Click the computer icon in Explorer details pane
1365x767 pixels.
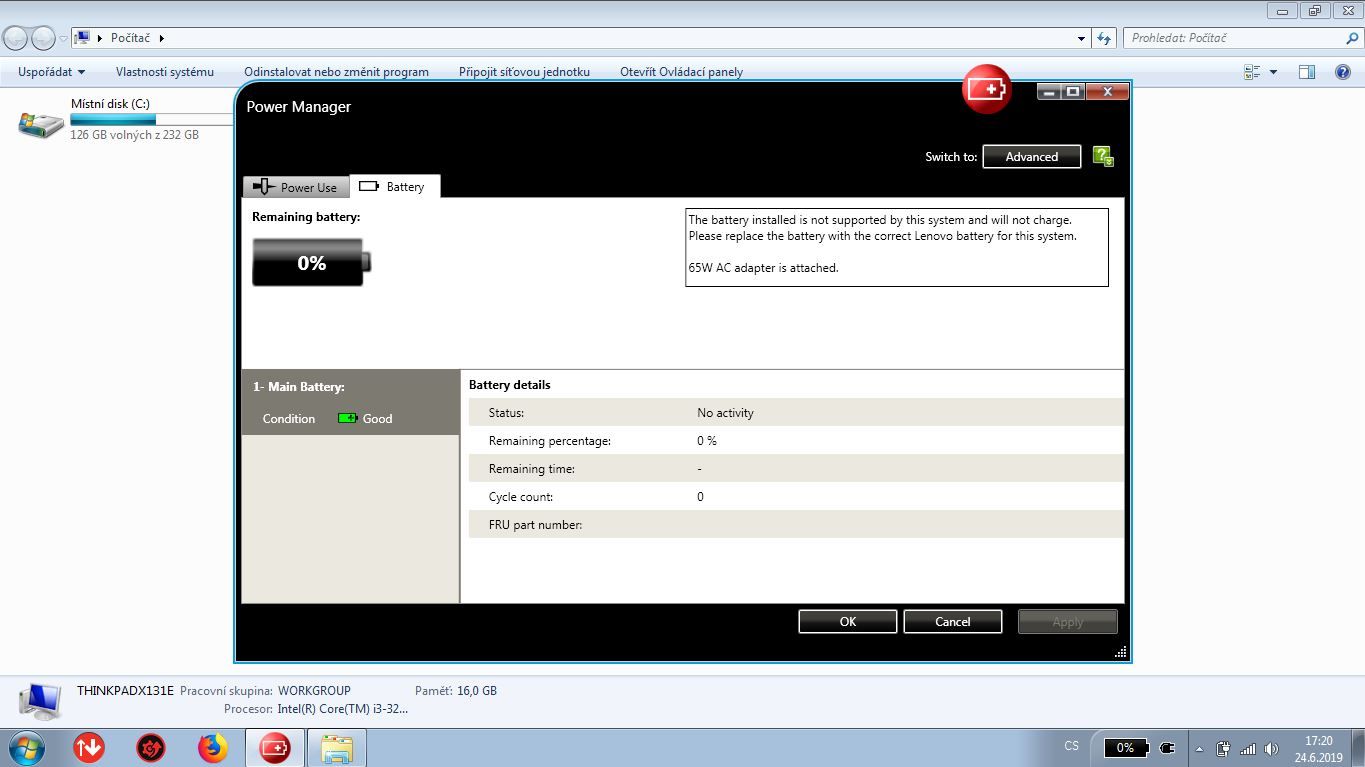tap(40, 702)
